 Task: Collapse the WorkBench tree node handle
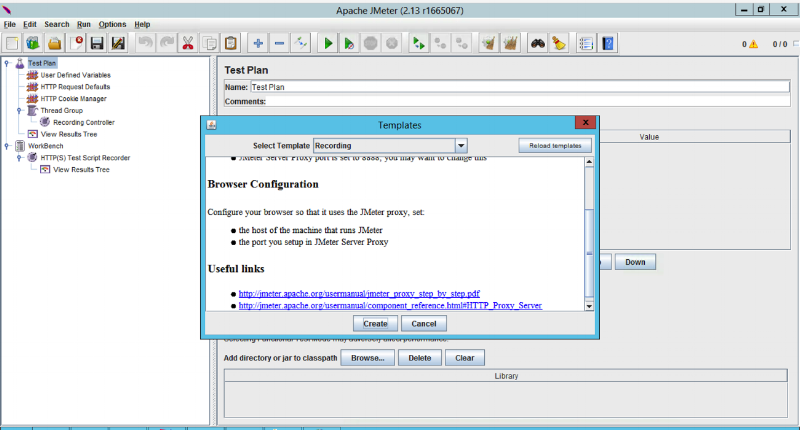click(x=7, y=146)
